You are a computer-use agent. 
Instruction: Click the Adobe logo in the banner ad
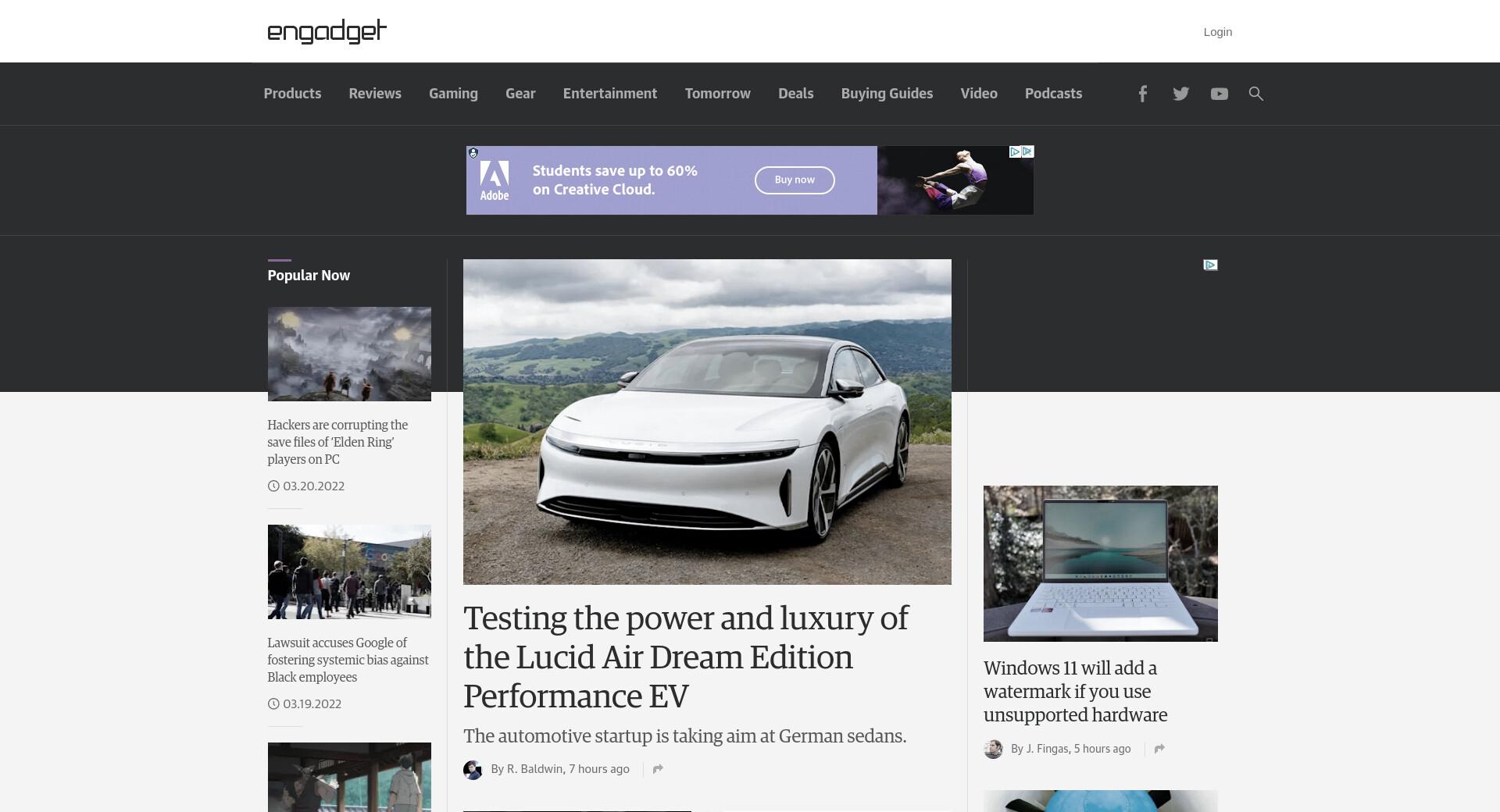[x=495, y=180]
